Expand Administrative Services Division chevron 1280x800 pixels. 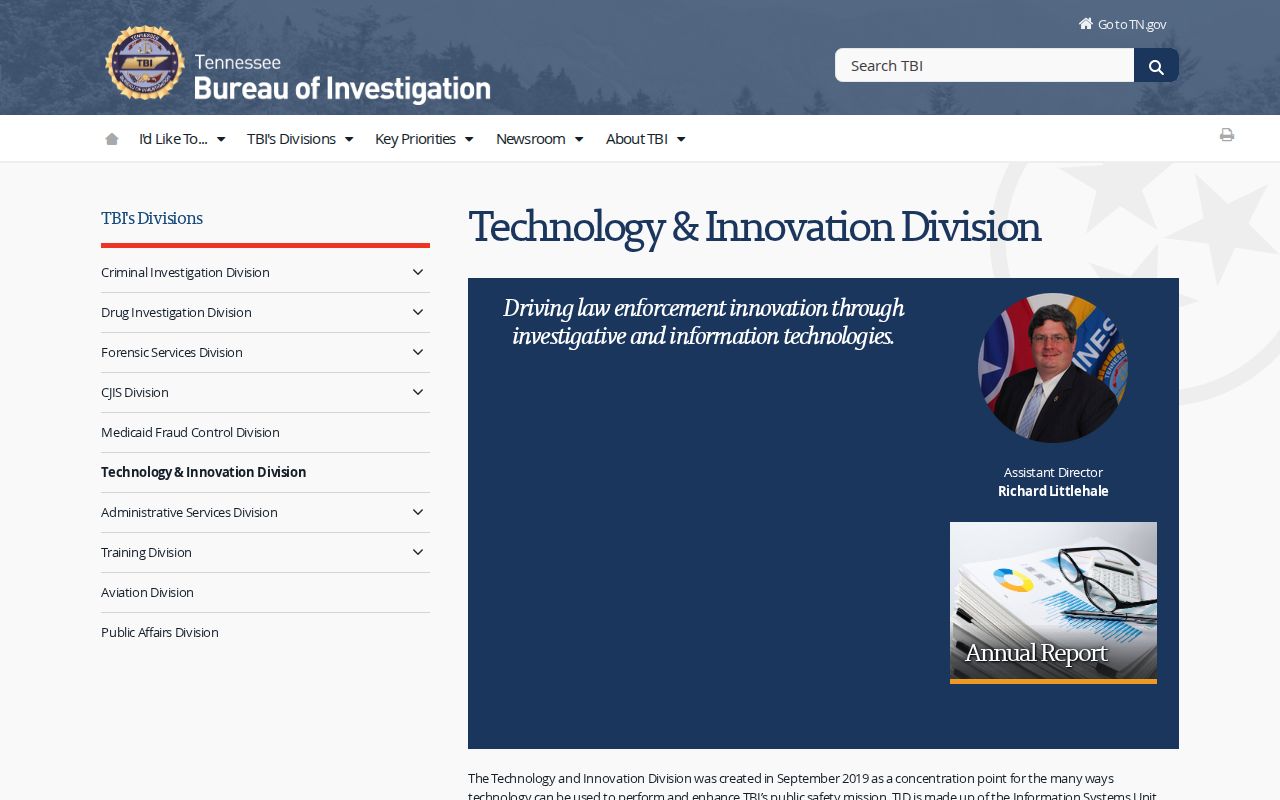(418, 512)
